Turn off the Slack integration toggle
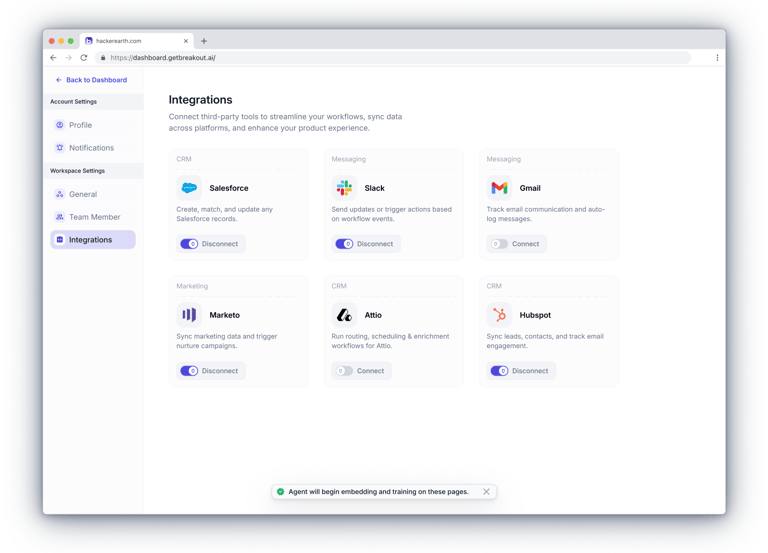Image resolution: width=768 pixels, height=553 pixels. pyautogui.click(x=344, y=244)
